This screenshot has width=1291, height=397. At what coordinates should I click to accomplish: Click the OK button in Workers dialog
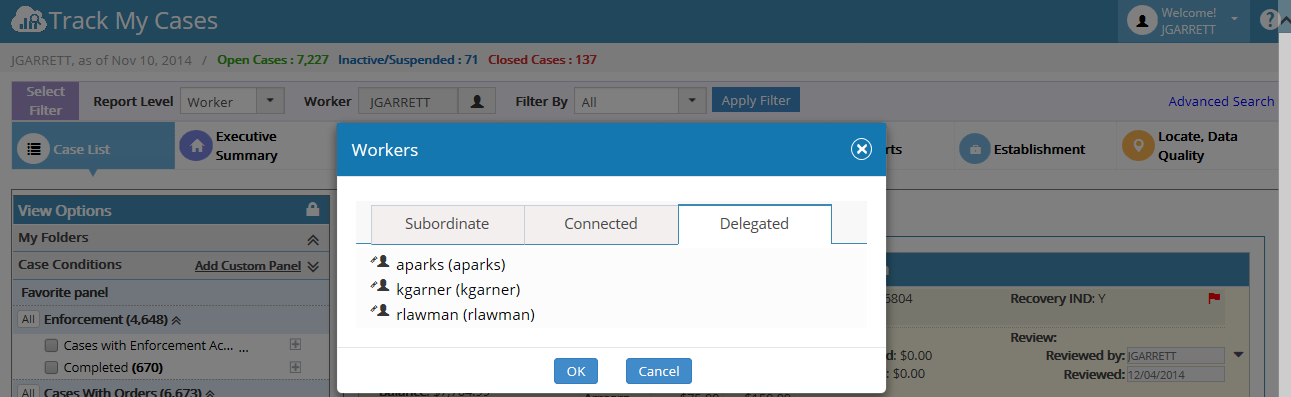coord(576,371)
